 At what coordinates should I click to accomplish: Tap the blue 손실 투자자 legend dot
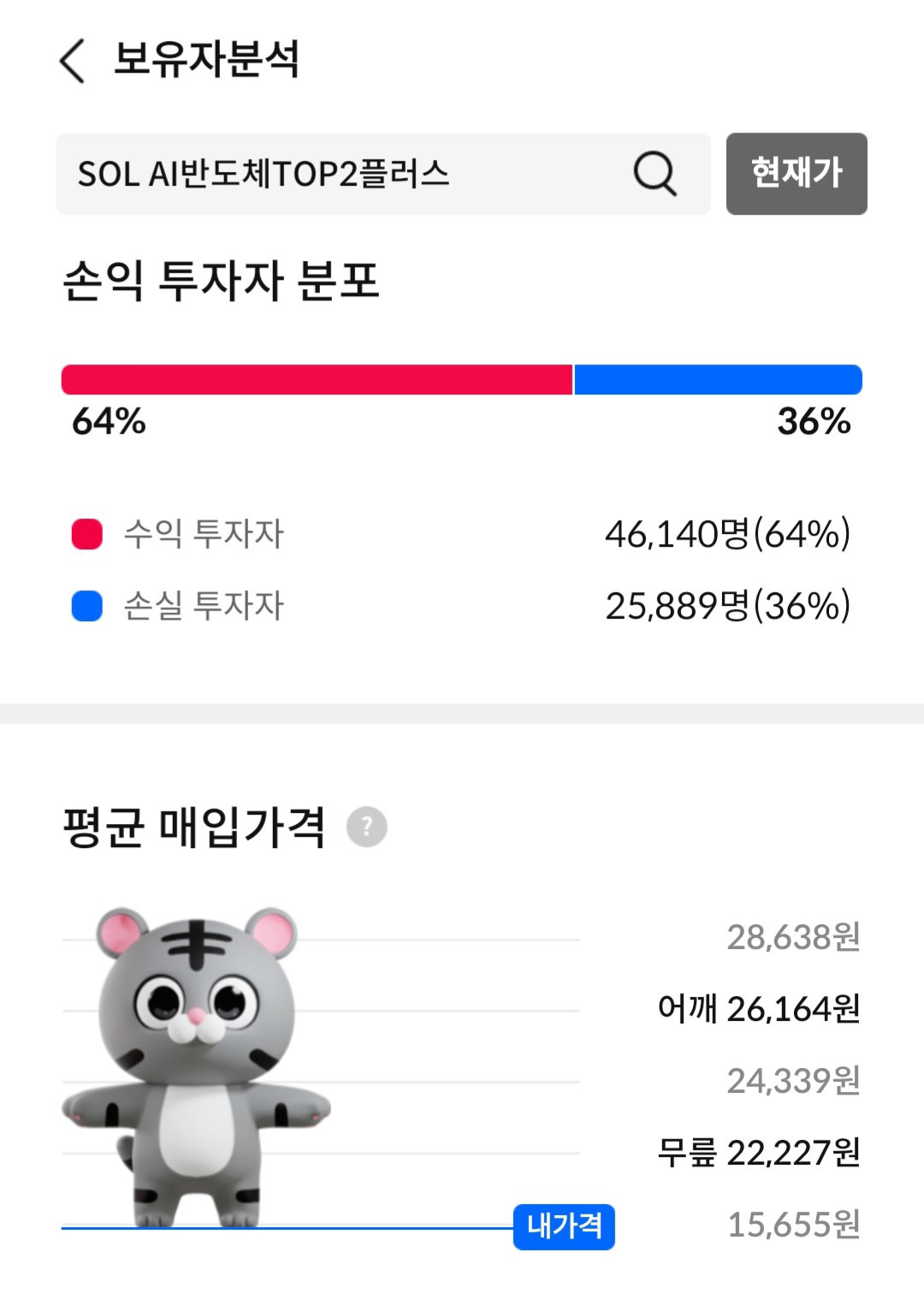coord(86,606)
